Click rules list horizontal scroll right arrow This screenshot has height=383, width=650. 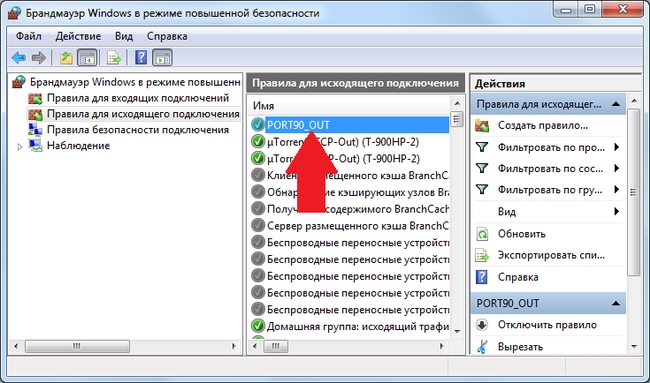[x=442, y=346]
